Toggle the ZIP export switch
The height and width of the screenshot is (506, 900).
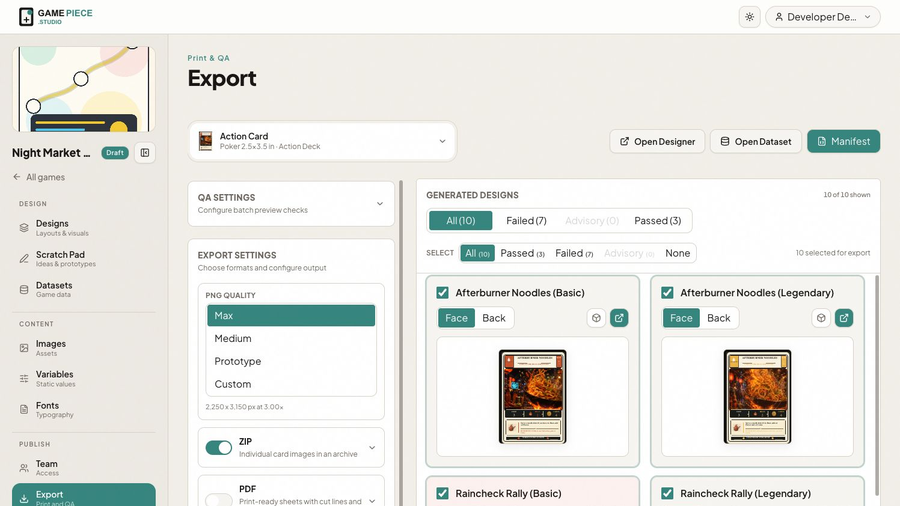219,447
